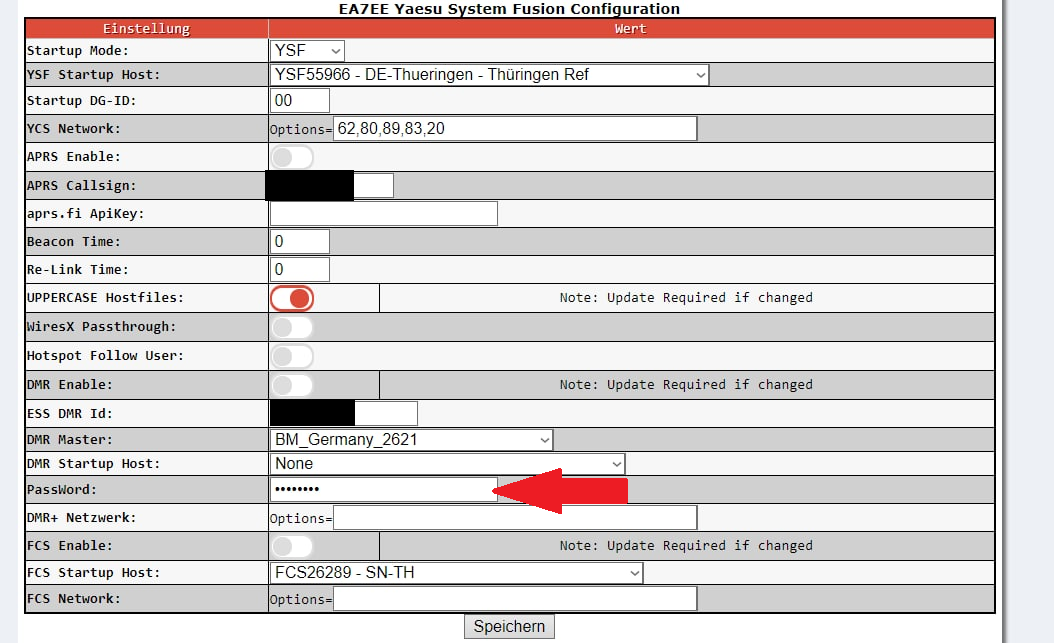Click the Wert column header
The height and width of the screenshot is (643, 1054).
(631, 29)
